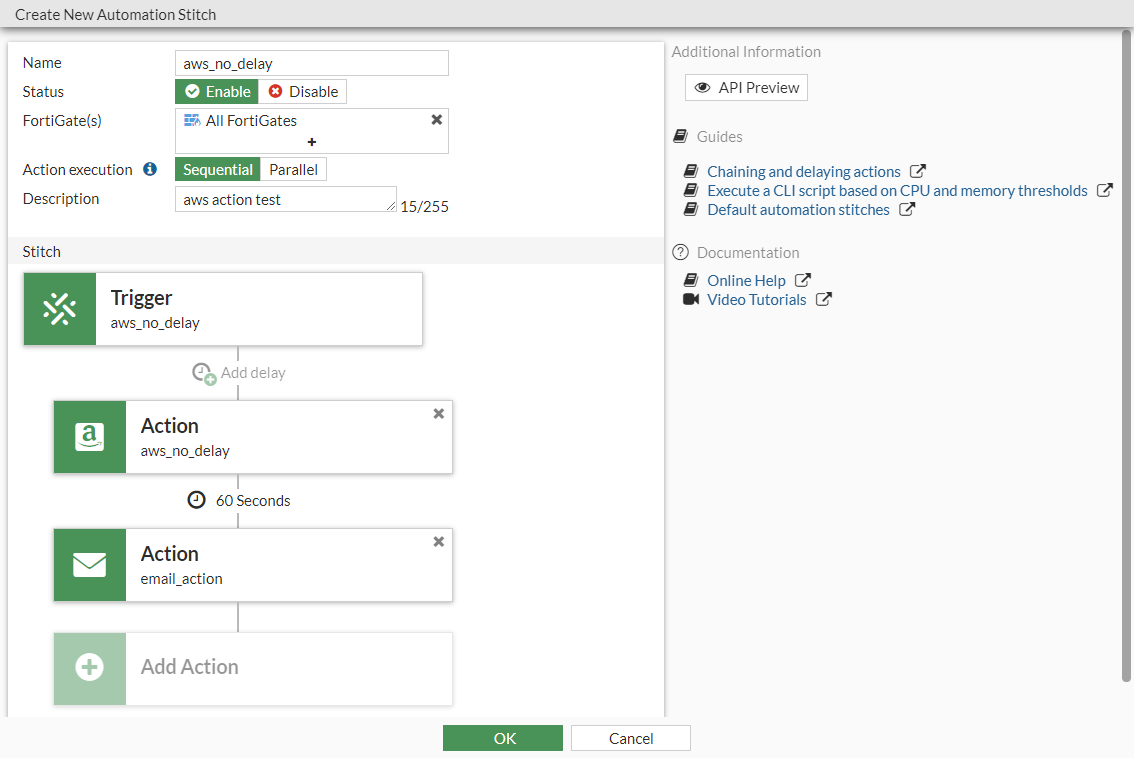The image size is (1134, 758).
Task: Select Sequential action execution
Action: point(217,170)
